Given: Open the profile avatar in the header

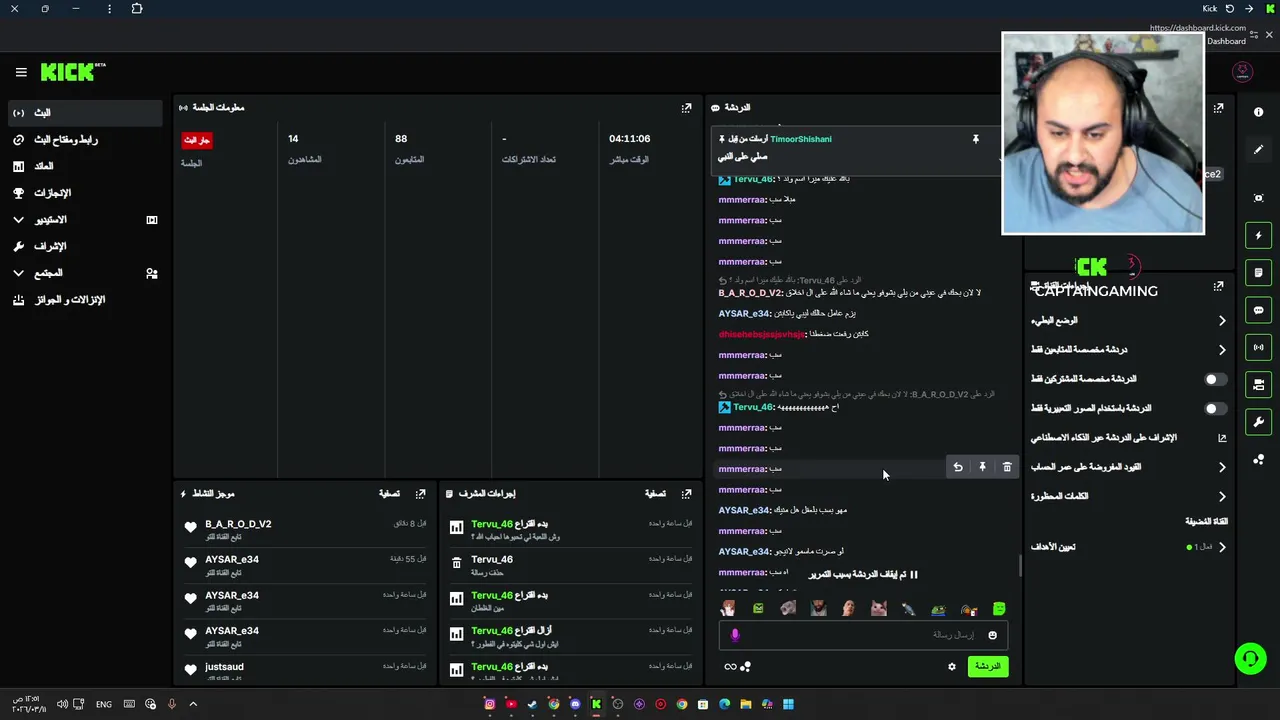Looking at the screenshot, I should pyautogui.click(x=1242, y=72).
